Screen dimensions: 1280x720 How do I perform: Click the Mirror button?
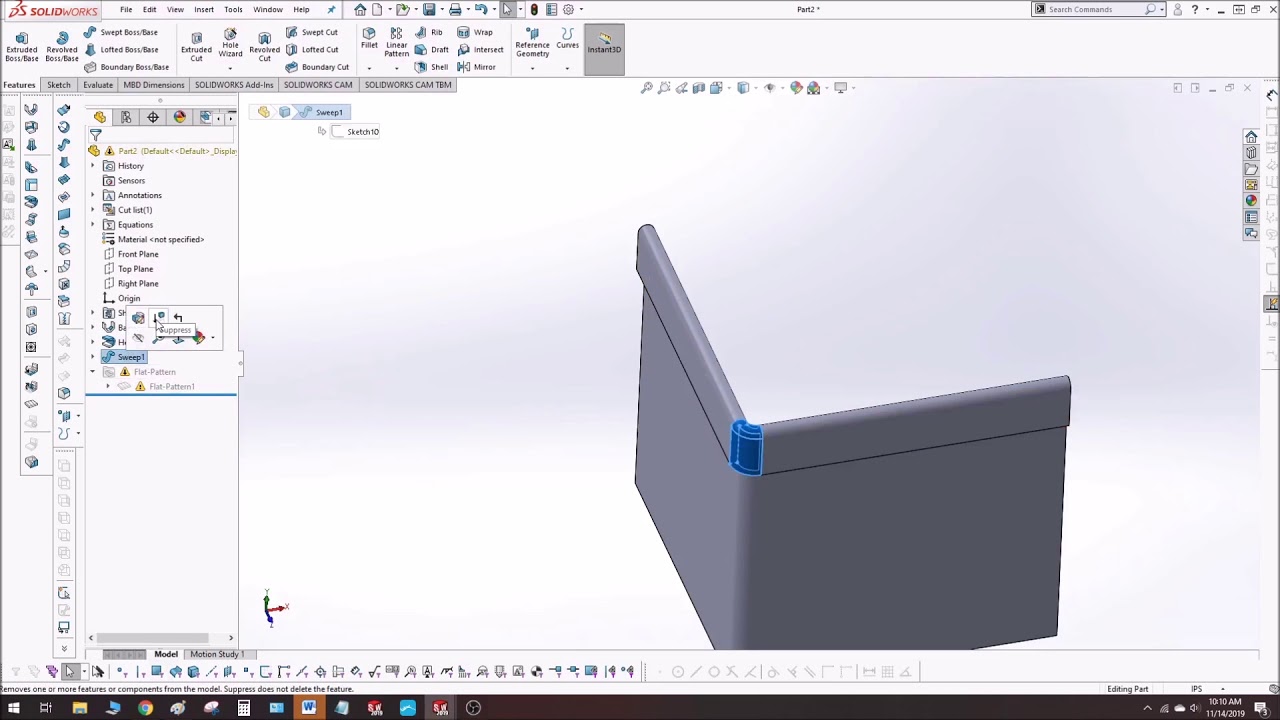[x=477, y=67]
